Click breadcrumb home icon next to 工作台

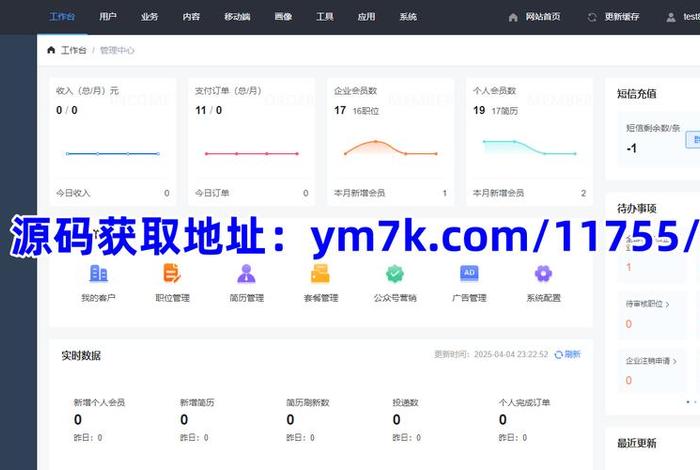[x=51, y=50]
